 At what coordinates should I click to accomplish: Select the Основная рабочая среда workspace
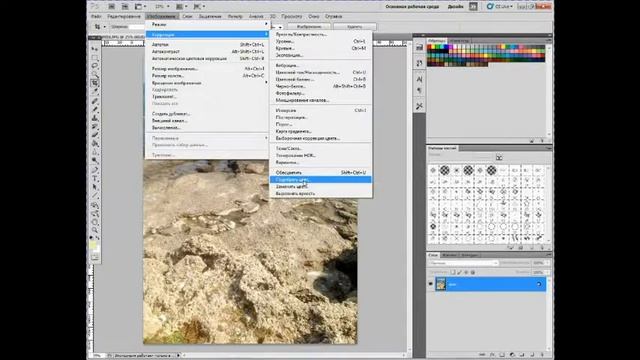(x=411, y=7)
